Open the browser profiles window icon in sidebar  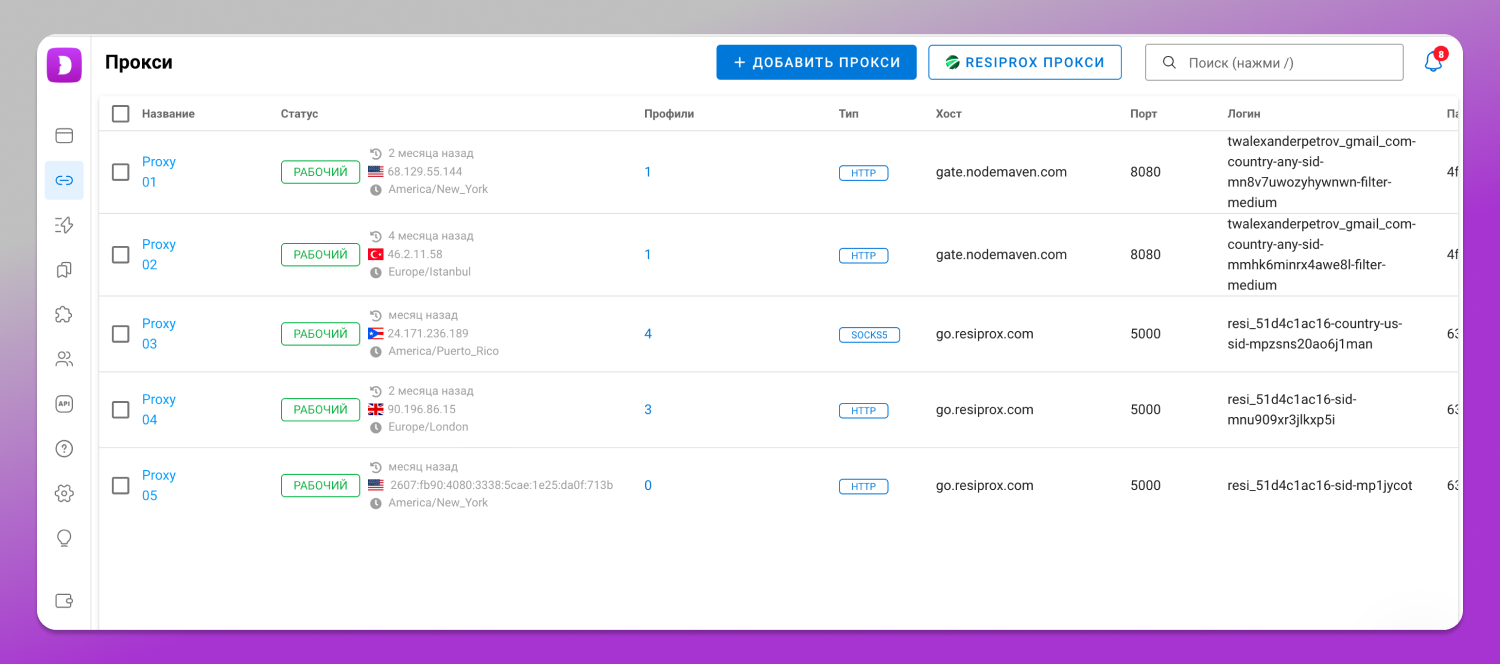pos(64,136)
